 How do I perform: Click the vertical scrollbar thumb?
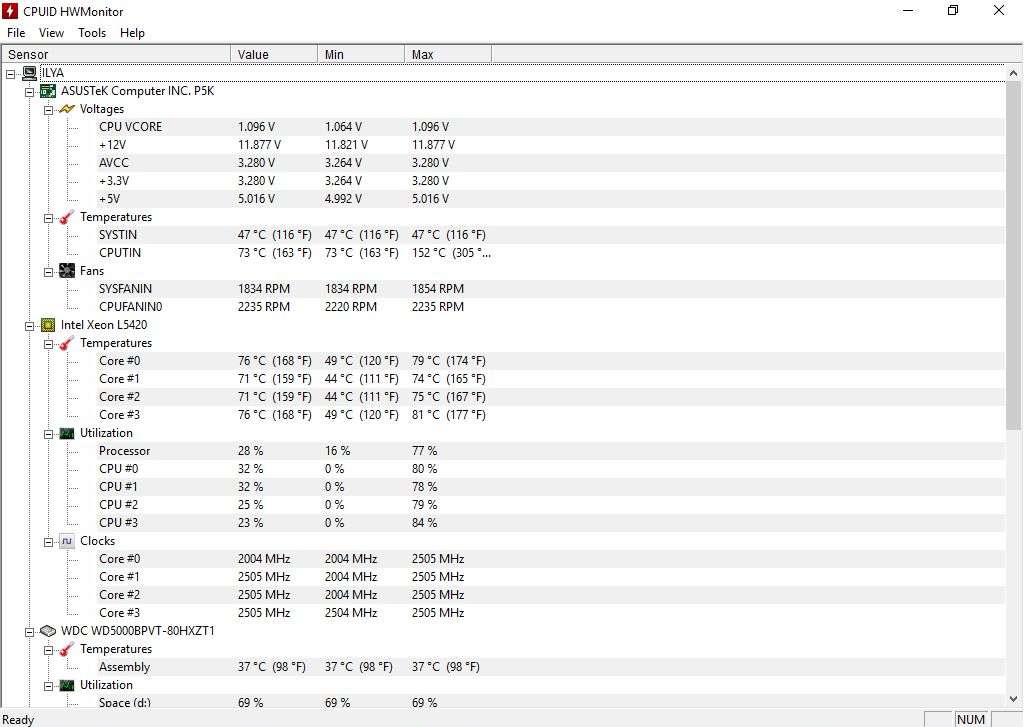pos(1014,256)
